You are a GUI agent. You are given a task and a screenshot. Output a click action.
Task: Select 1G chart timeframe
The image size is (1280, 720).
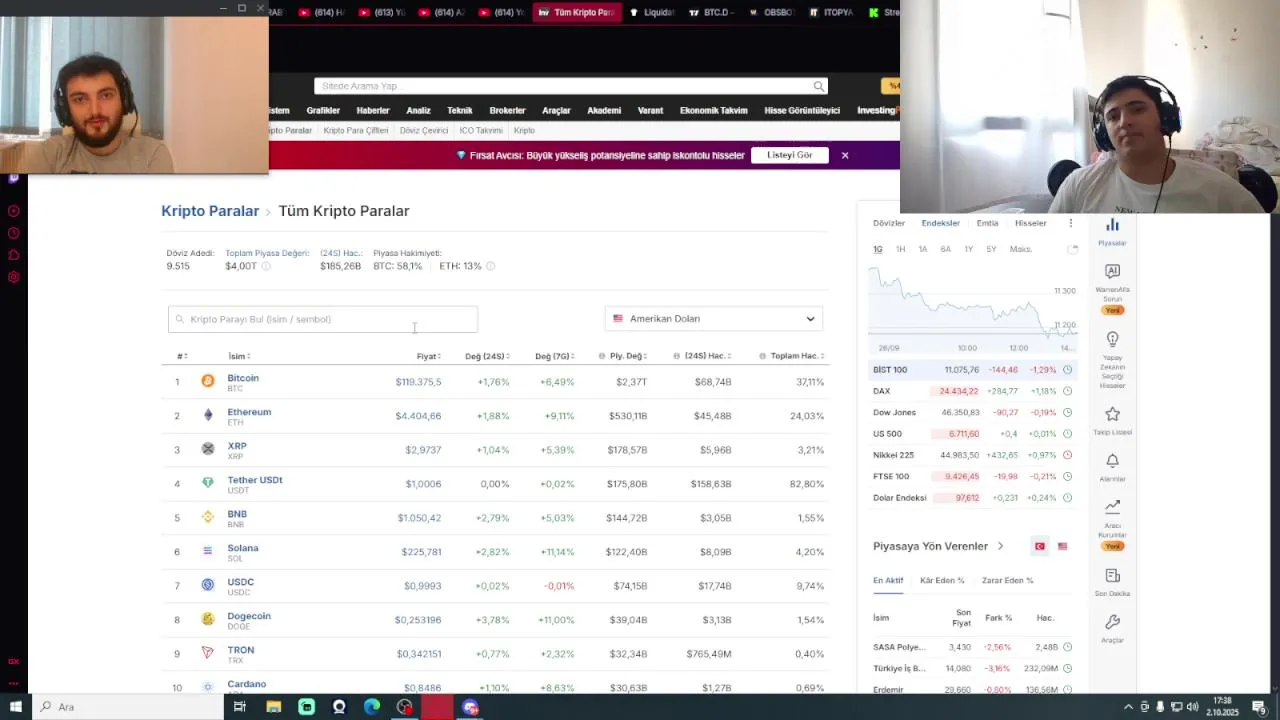(878, 249)
